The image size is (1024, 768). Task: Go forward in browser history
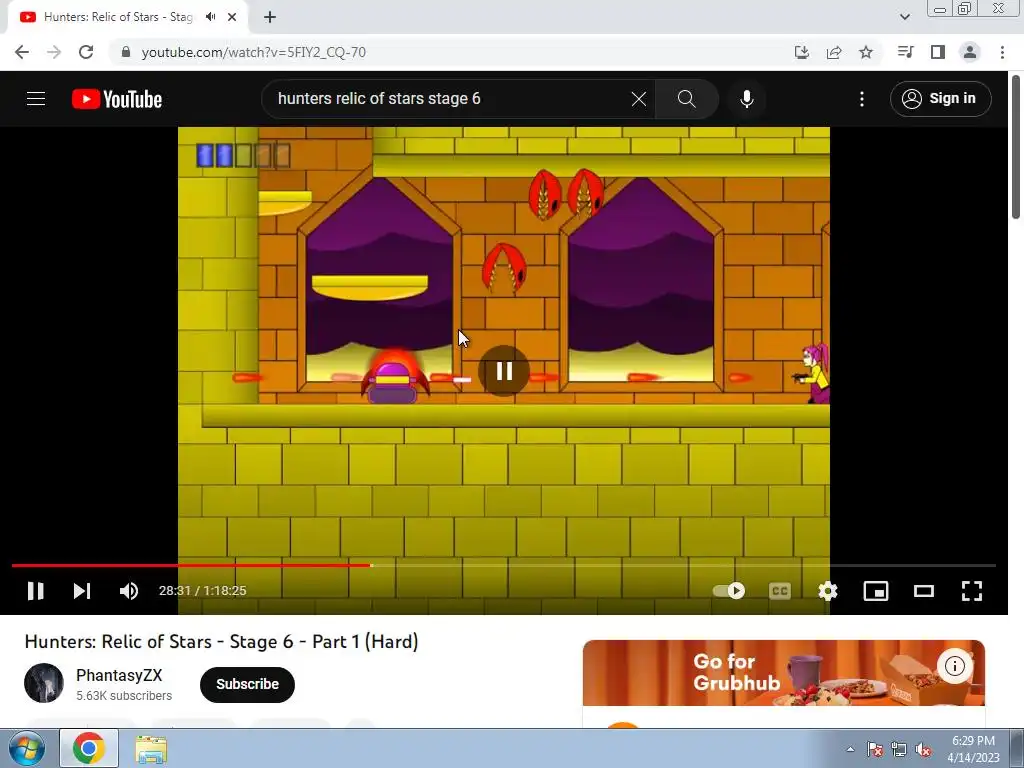point(54,52)
